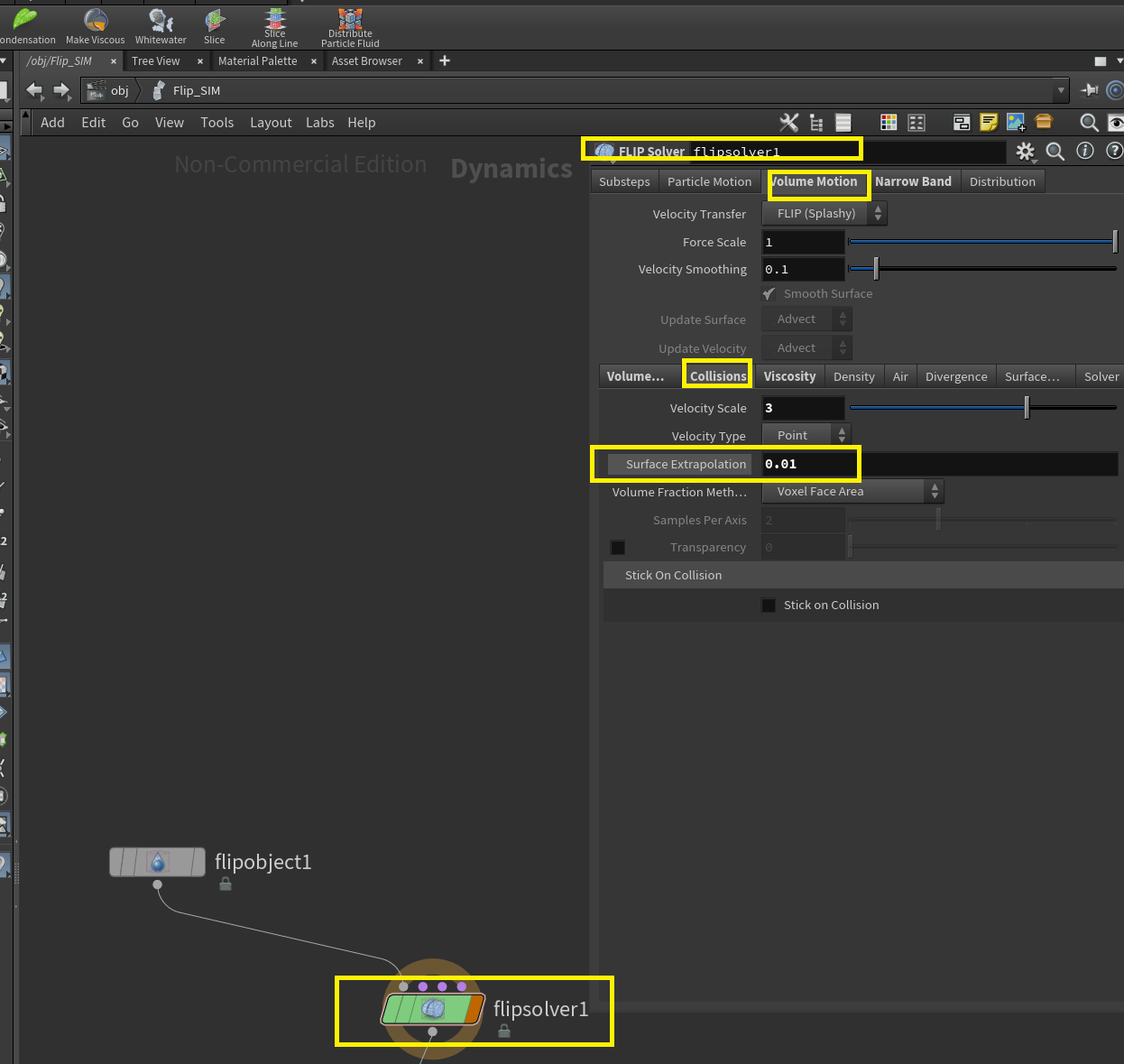Add a new pane tab with plus button

[x=445, y=60]
